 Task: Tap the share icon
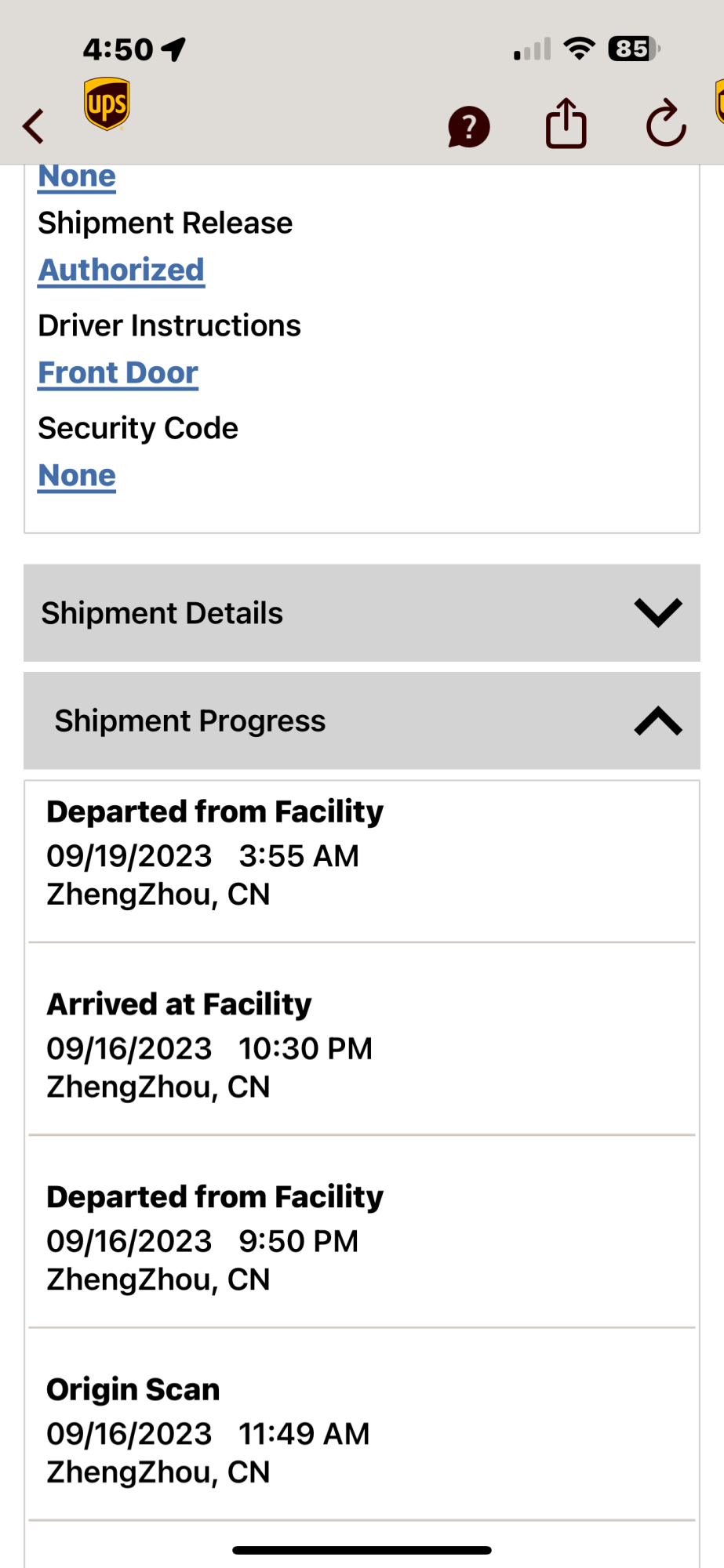(x=566, y=124)
